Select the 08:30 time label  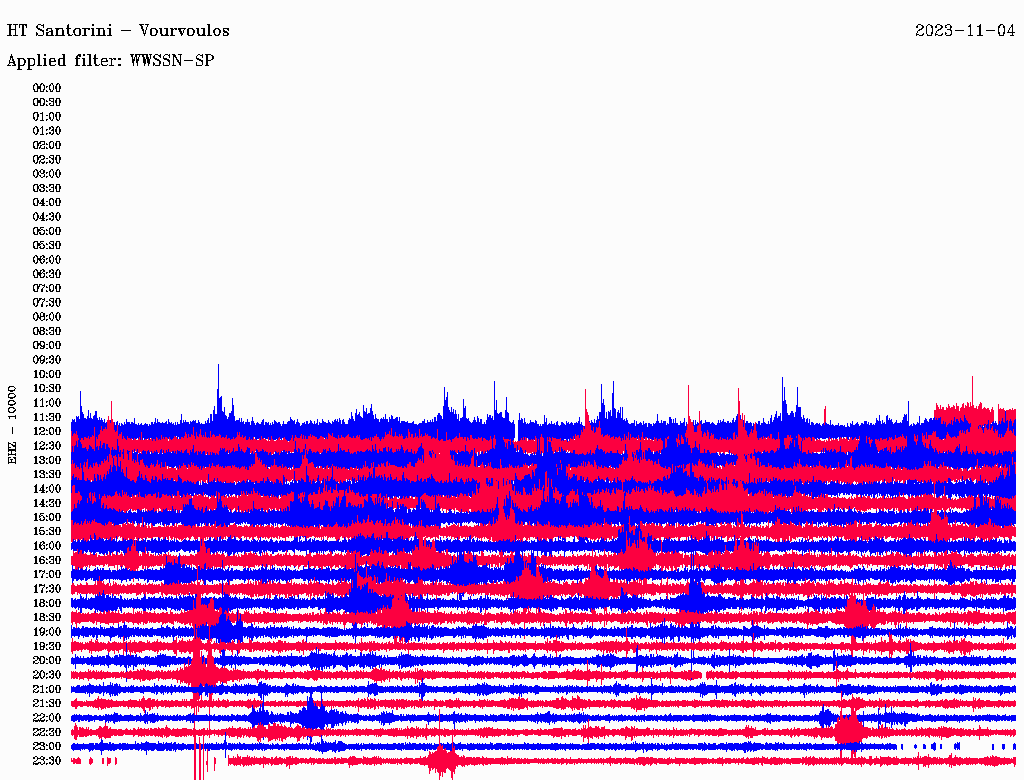[x=47, y=332]
